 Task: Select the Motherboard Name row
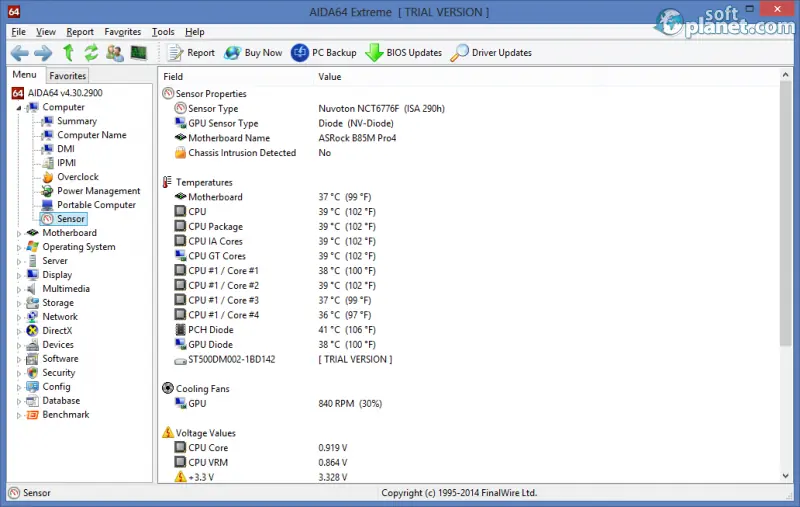point(468,138)
